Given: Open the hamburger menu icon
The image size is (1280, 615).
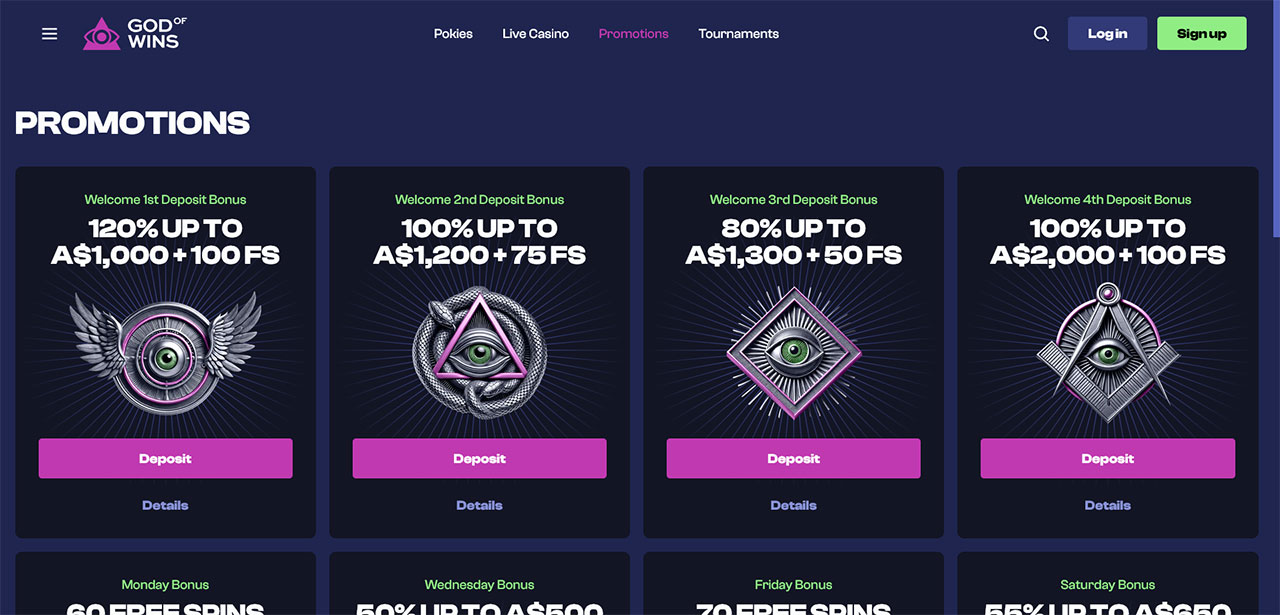Looking at the screenshot, I should (49, 34).
